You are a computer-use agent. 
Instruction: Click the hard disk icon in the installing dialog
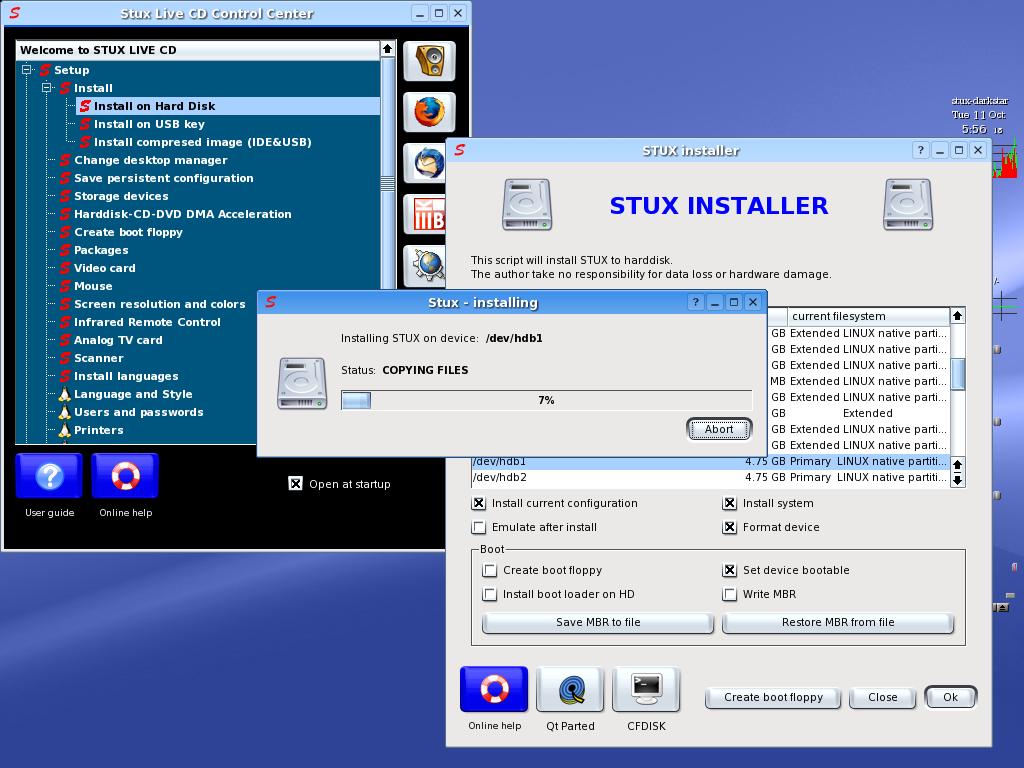(x=302, y=383)
